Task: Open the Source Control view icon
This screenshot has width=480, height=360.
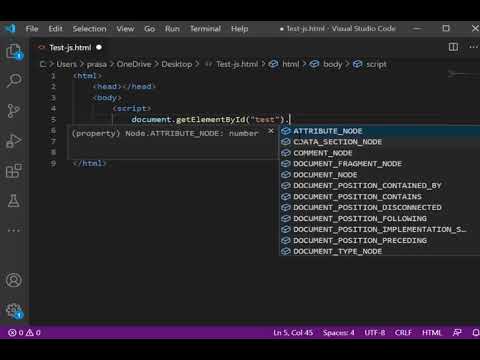Action: (14, 111)
